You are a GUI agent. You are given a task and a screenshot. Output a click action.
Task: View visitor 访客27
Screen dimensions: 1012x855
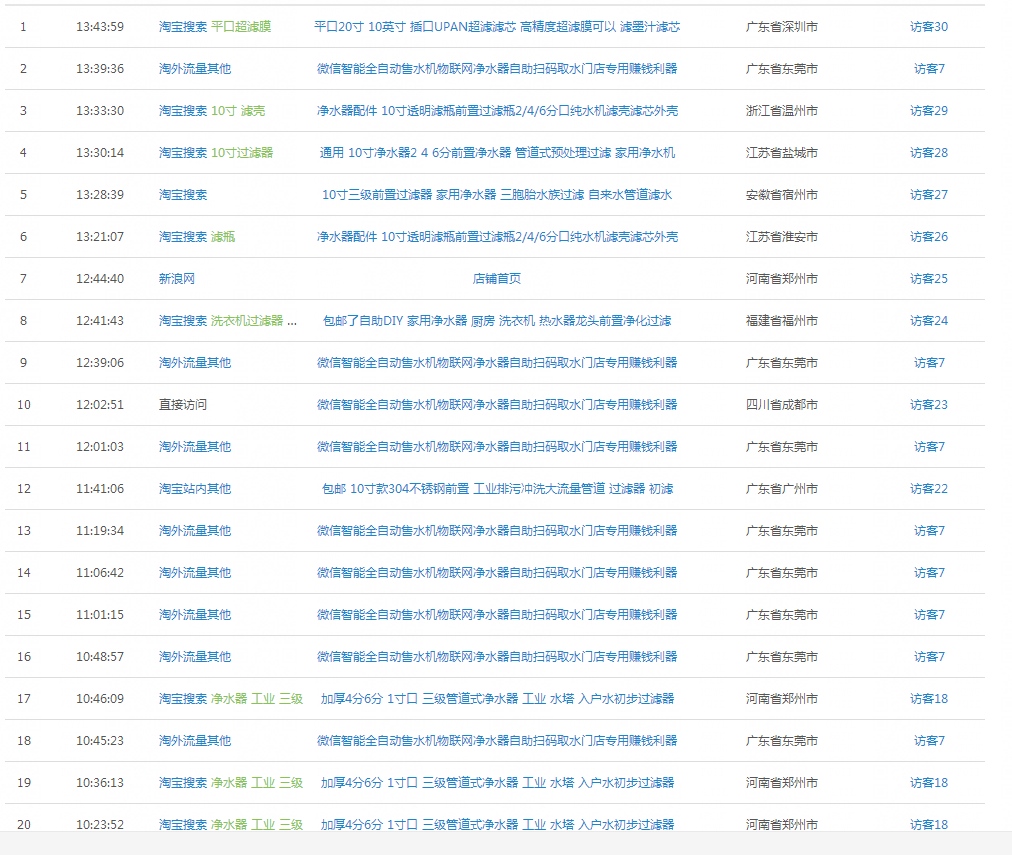pos(929,194)
